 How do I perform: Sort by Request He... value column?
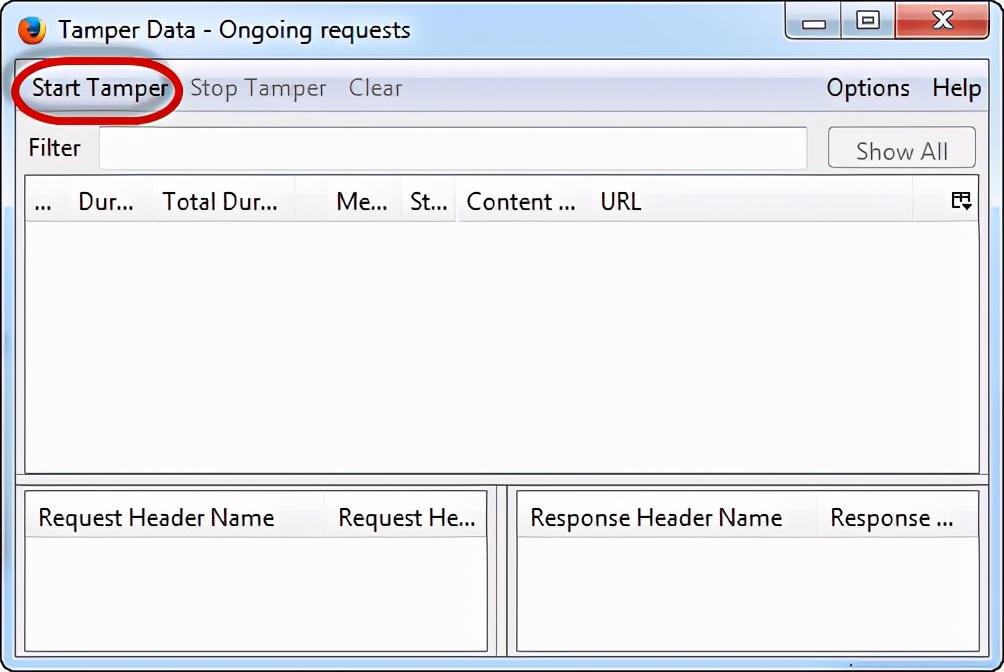(405, 517)
